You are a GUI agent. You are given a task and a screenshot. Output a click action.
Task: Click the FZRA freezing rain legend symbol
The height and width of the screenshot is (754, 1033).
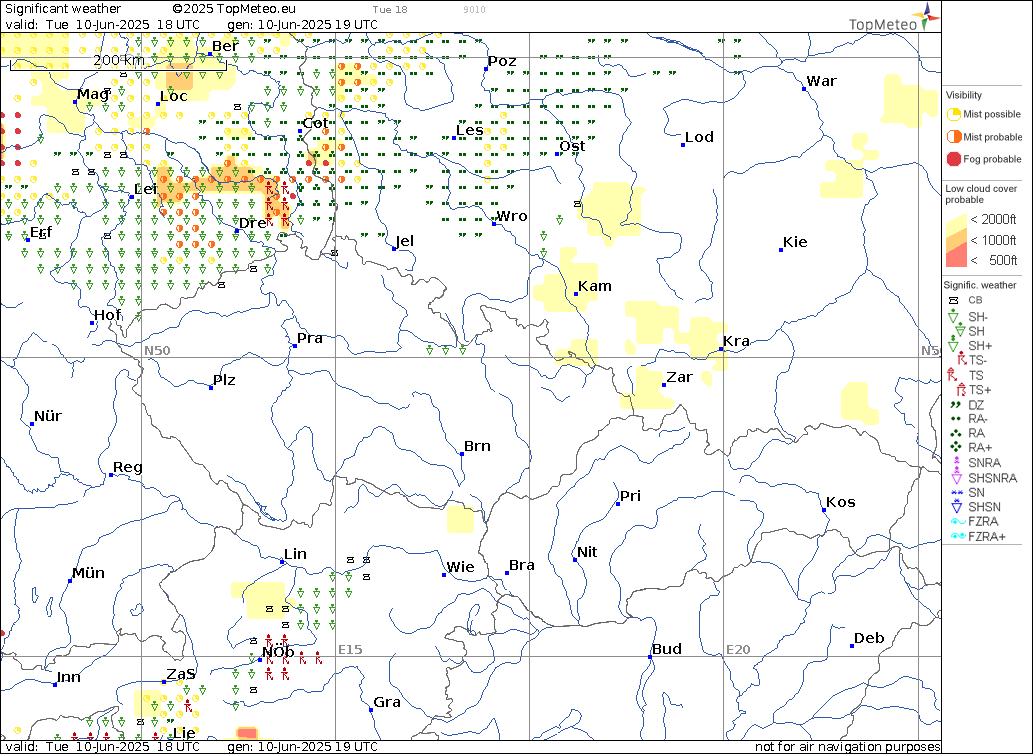[959, 522]
